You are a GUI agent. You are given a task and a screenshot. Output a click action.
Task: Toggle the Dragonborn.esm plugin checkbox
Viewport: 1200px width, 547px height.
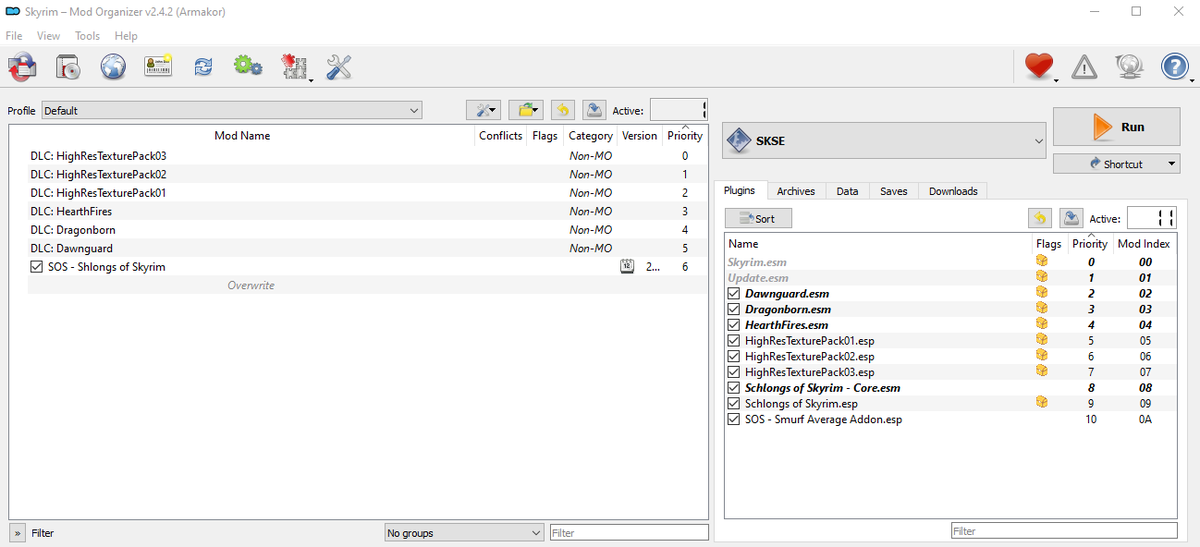click(734, 310)
